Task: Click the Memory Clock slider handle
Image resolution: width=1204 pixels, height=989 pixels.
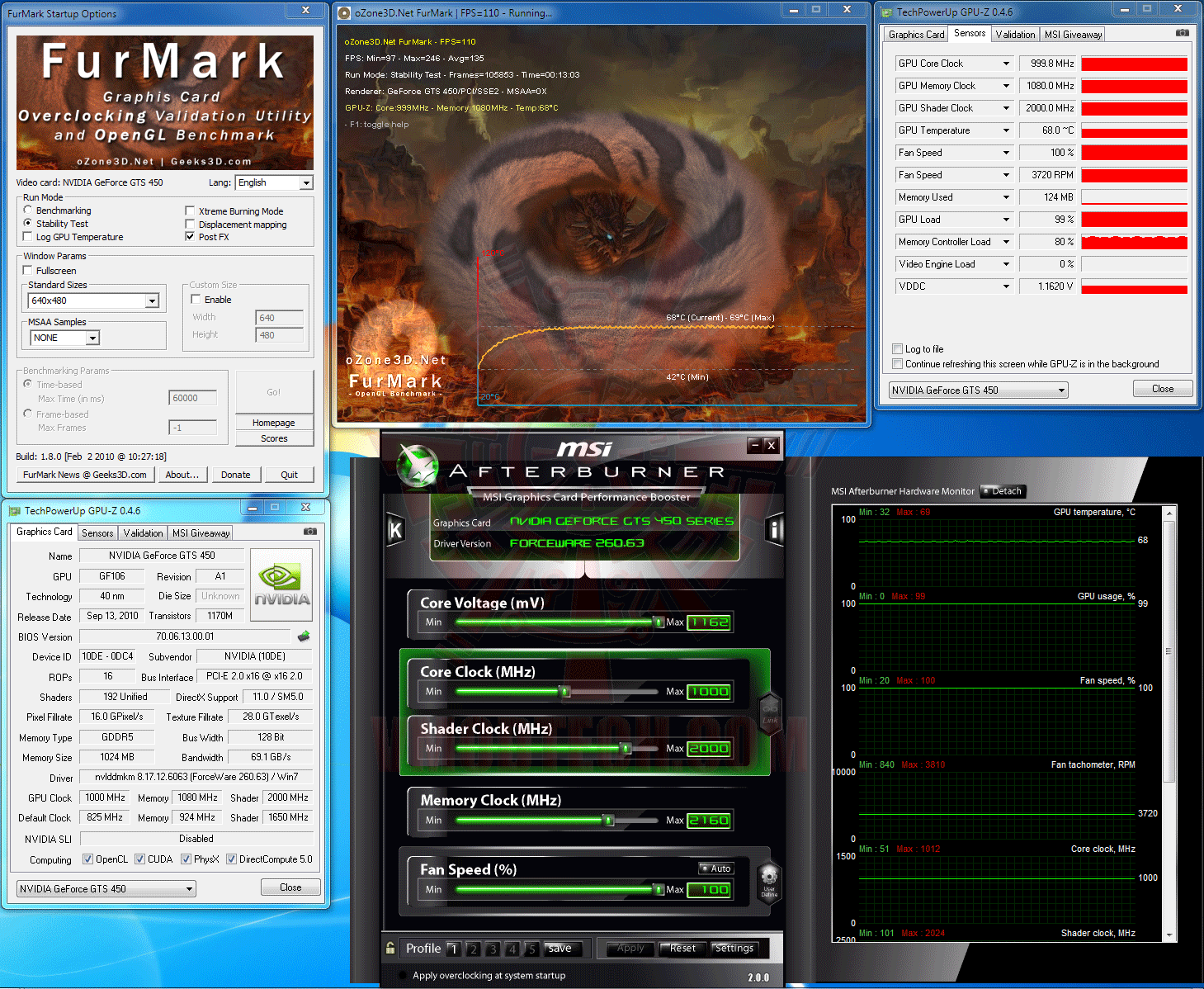Action: coord(608,821)
